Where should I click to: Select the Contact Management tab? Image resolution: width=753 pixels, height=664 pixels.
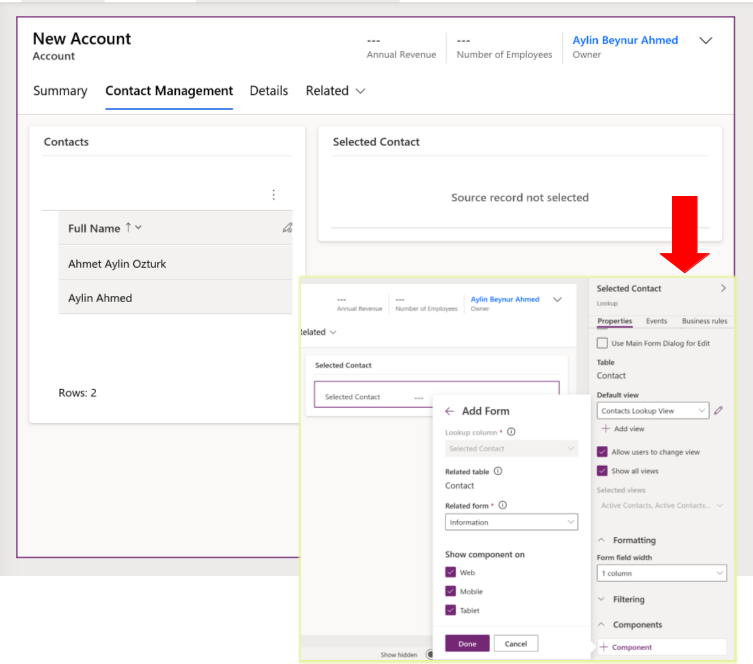click(169, 91)
